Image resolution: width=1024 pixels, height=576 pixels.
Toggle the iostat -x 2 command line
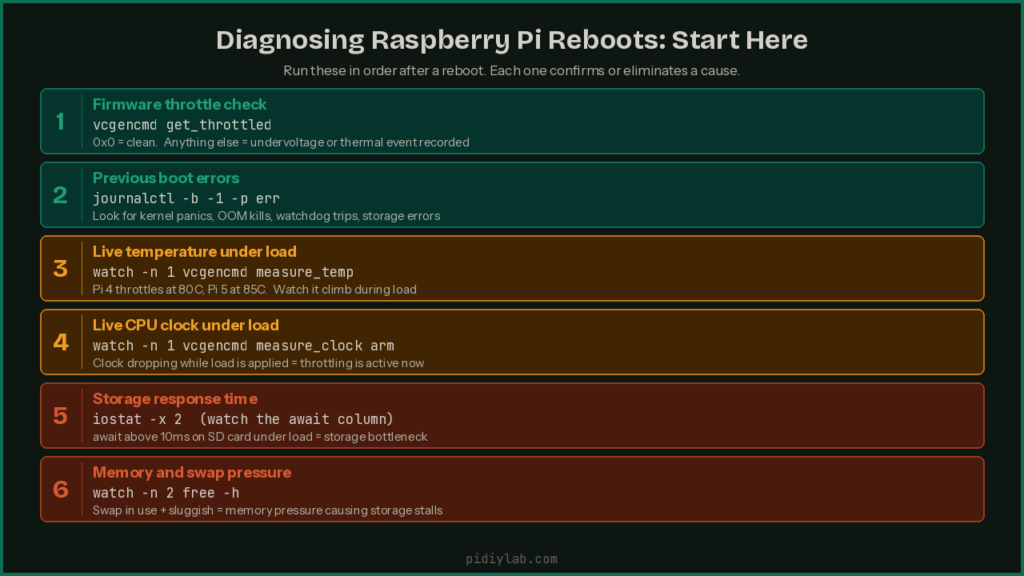(243, 419)
